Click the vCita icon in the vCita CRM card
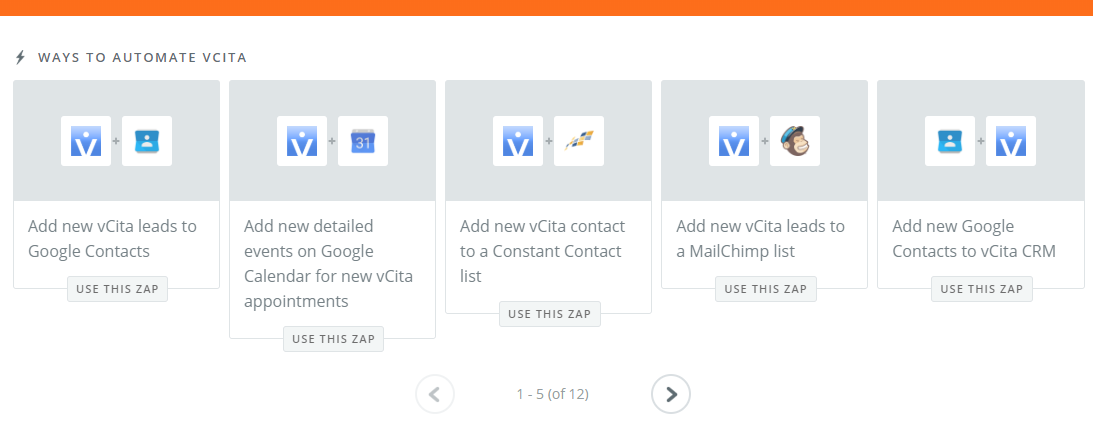Image resolution: width=1093 pixels, height=432 pixels. (1011, 141)
